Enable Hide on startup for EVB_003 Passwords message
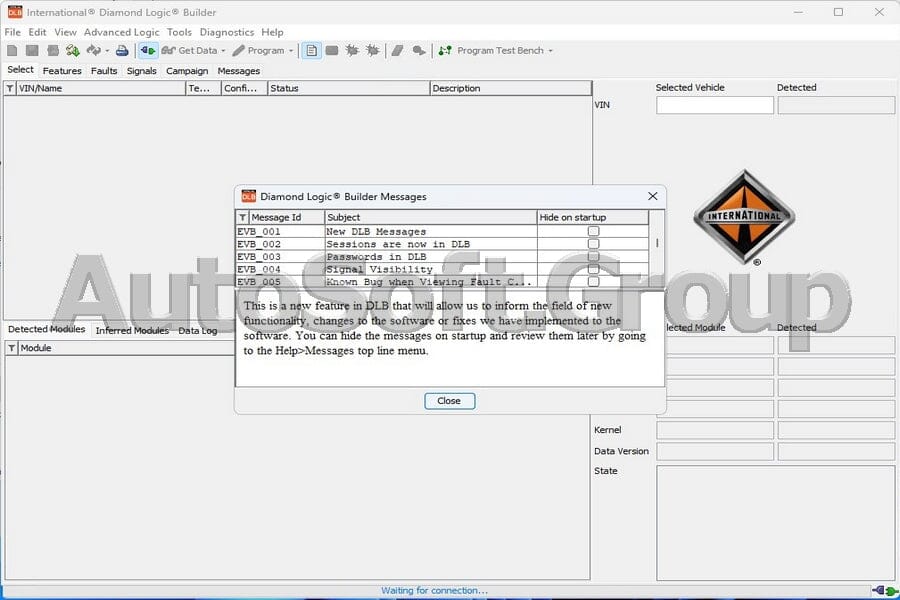900x600 pixels. pos(594,256)
